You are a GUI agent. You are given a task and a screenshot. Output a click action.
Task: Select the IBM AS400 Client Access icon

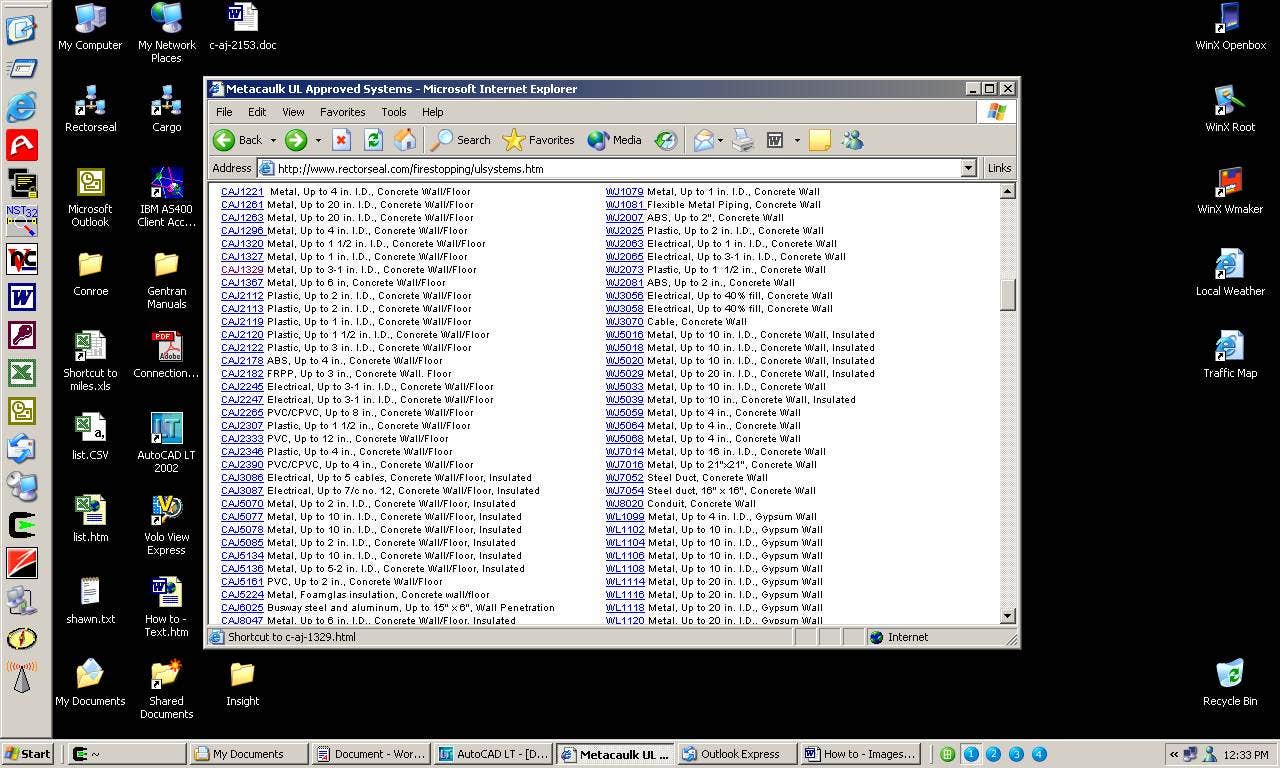click(x=166, y=197)
